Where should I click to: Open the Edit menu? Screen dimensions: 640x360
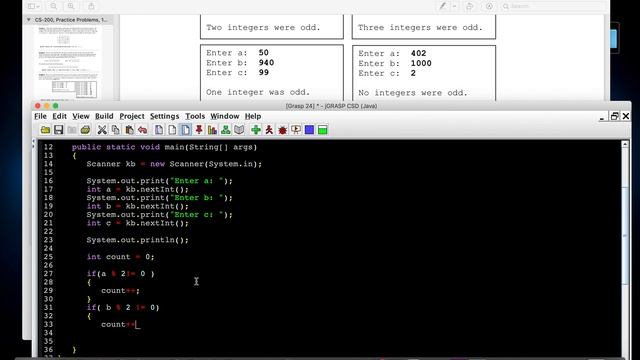pyautogui.click(x=60, y=116)
